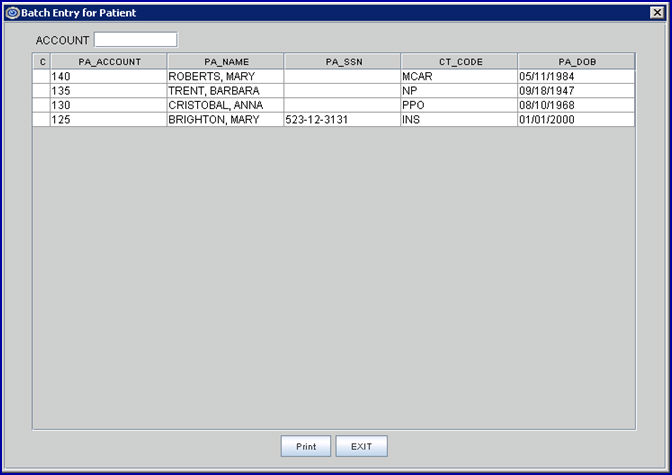Image resolution: width=672 pixels, height=475 pixels.
Task: Select account 140 cell
Action: click(109, 76)
